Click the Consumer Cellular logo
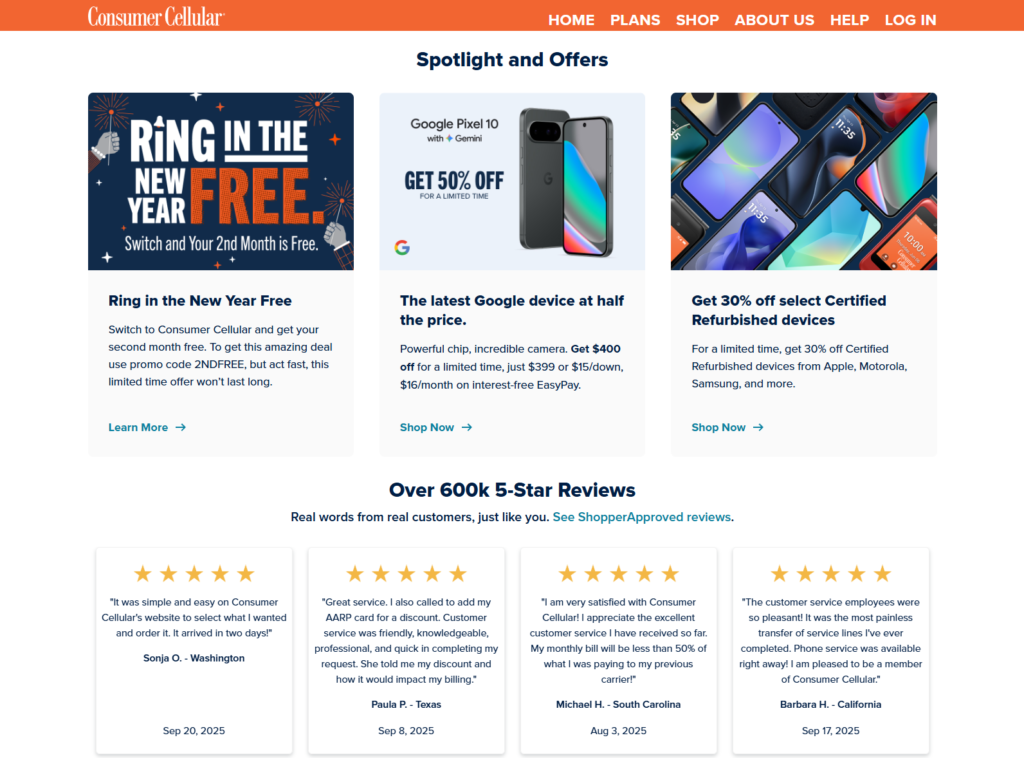The width and height of the screenshot is (1024, 758). point(156,17)
